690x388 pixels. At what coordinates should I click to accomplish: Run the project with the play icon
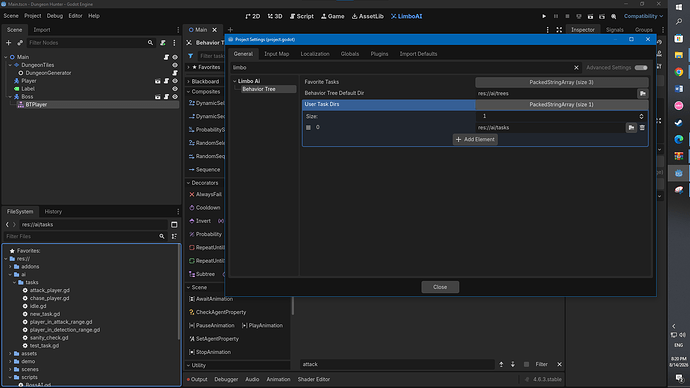click(x=544, y=16)
